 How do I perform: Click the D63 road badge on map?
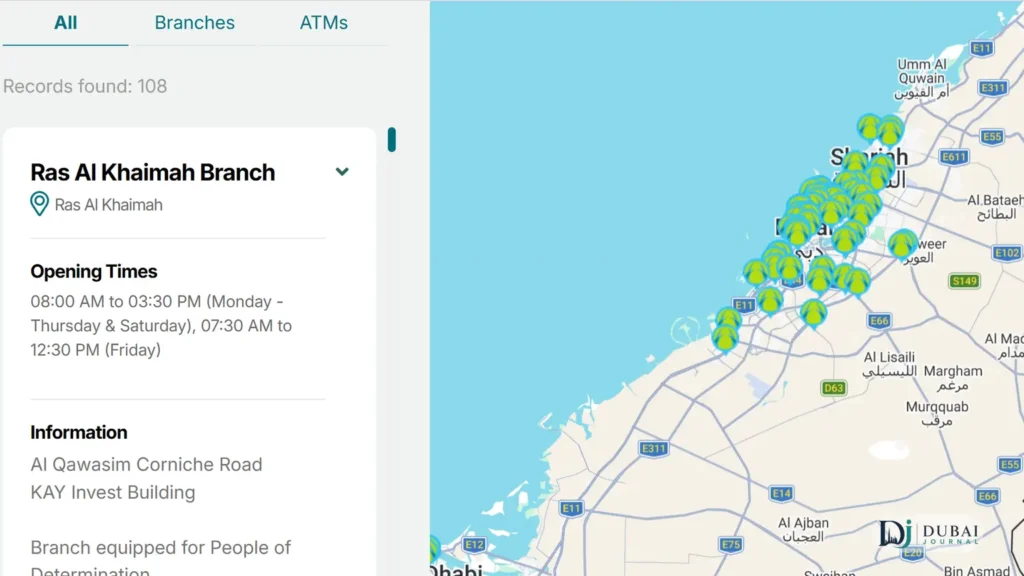pos(834,388)
